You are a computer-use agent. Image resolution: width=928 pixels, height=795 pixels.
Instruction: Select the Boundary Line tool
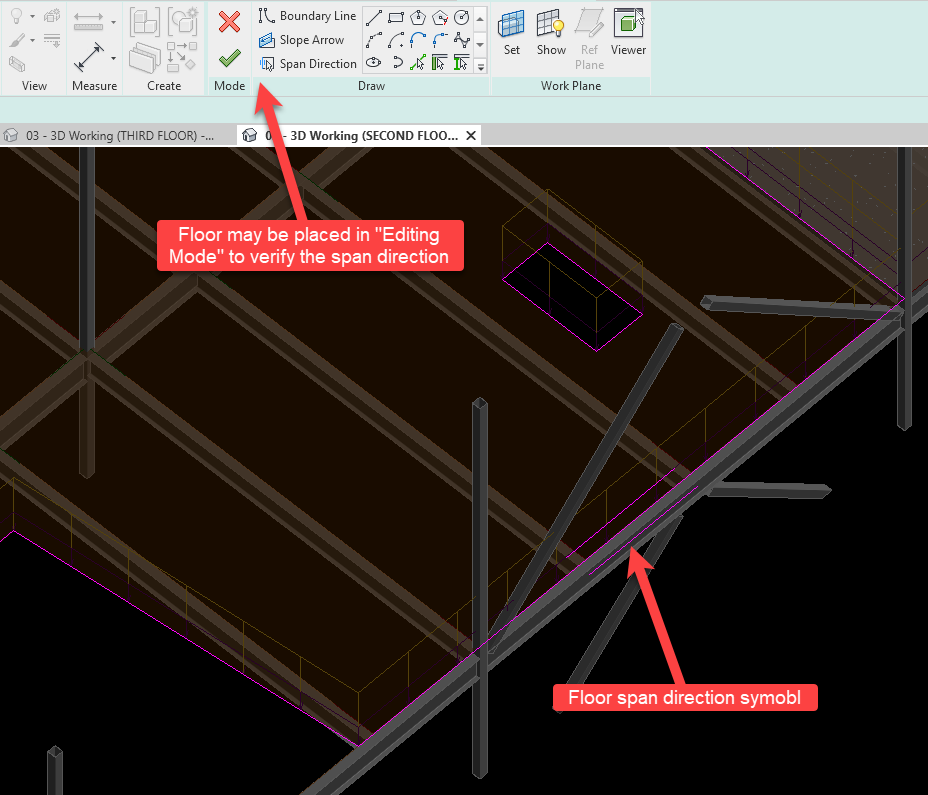pyautogui.click(x=307, y=16)
